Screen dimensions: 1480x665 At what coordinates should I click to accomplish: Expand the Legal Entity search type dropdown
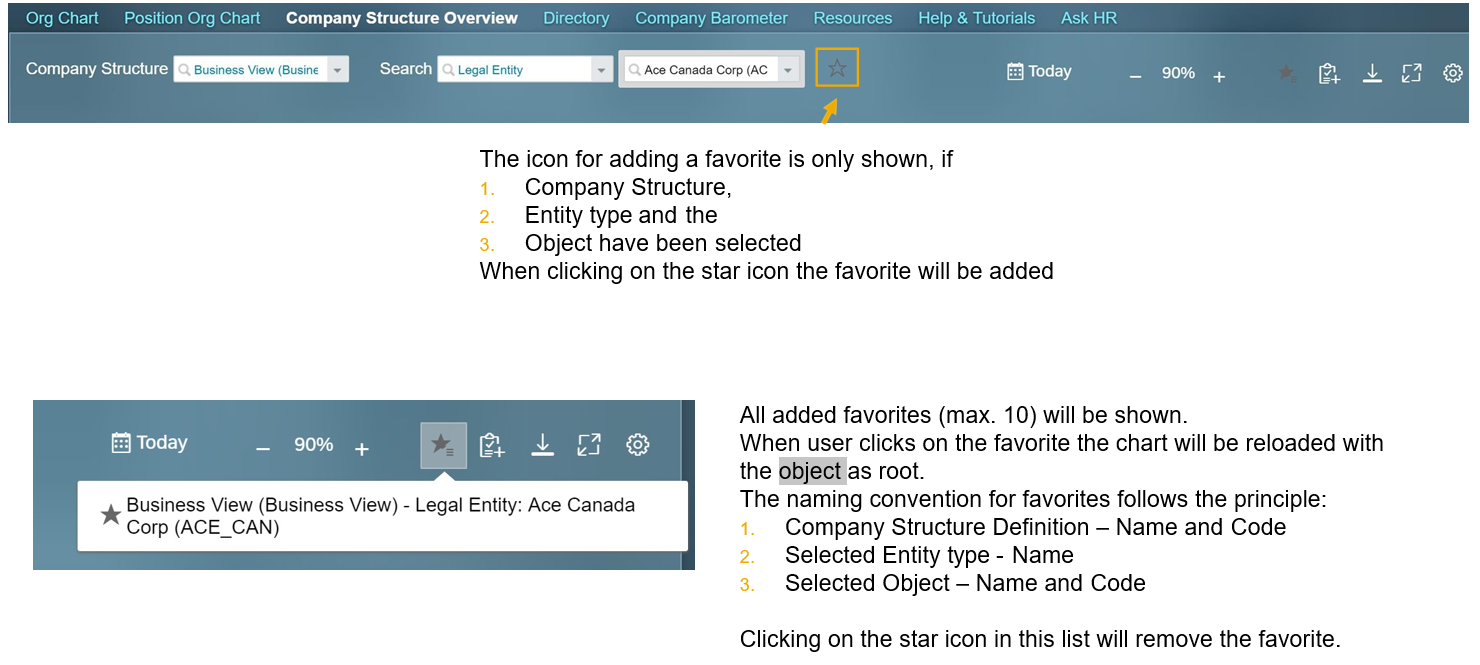[601, 70]
